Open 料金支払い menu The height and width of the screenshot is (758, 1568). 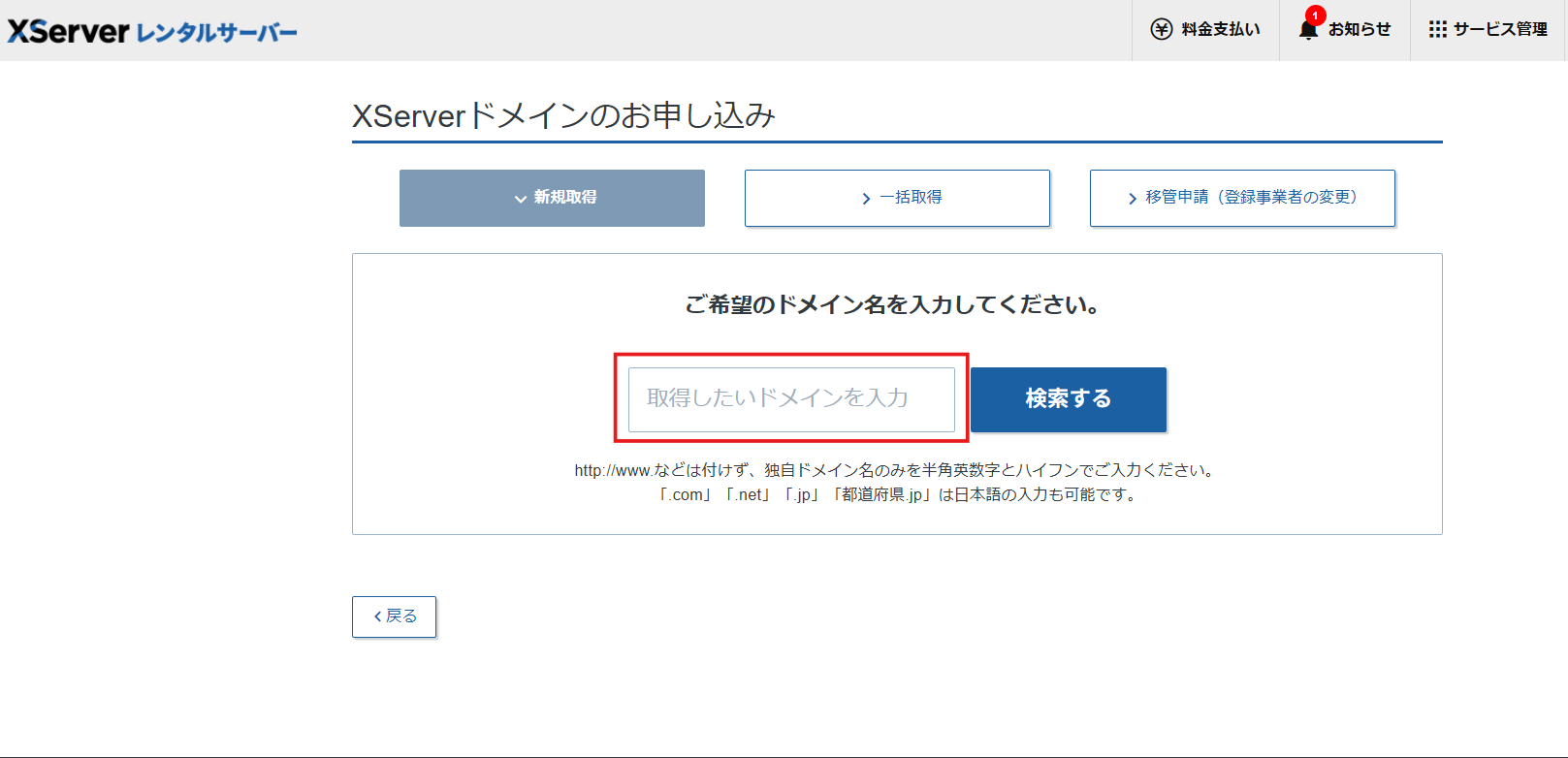pyautogui.click(x=1205, y=30)
